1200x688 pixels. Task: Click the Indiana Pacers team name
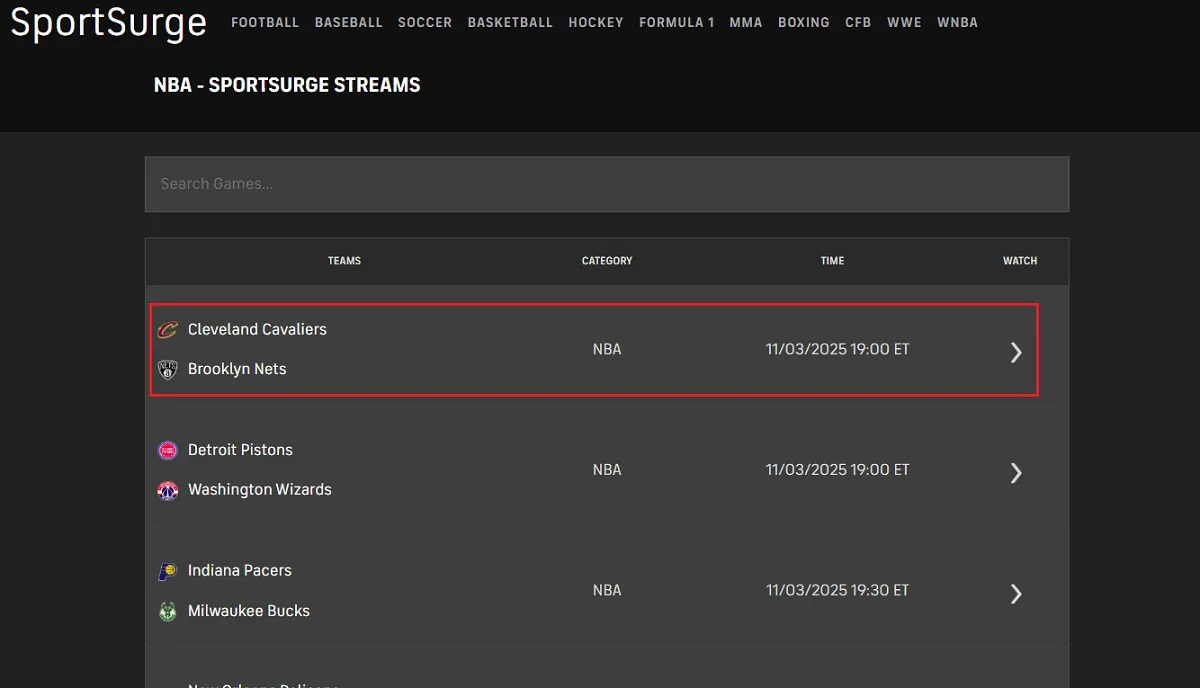point(240,570)
